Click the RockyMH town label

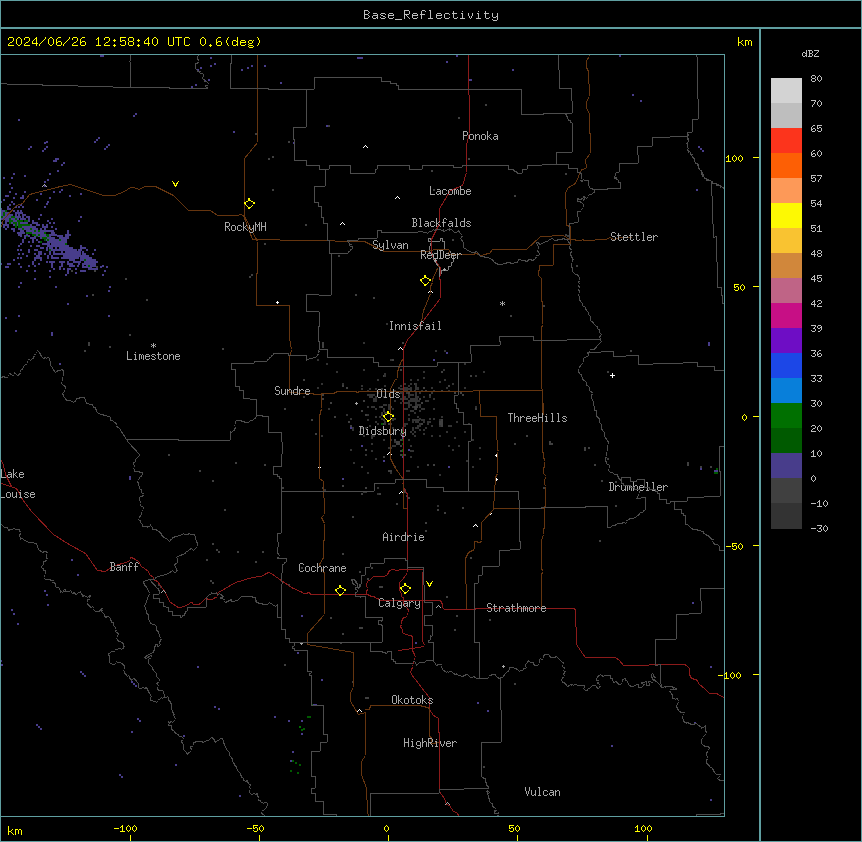pyautogui.click(x=245, y=227)
